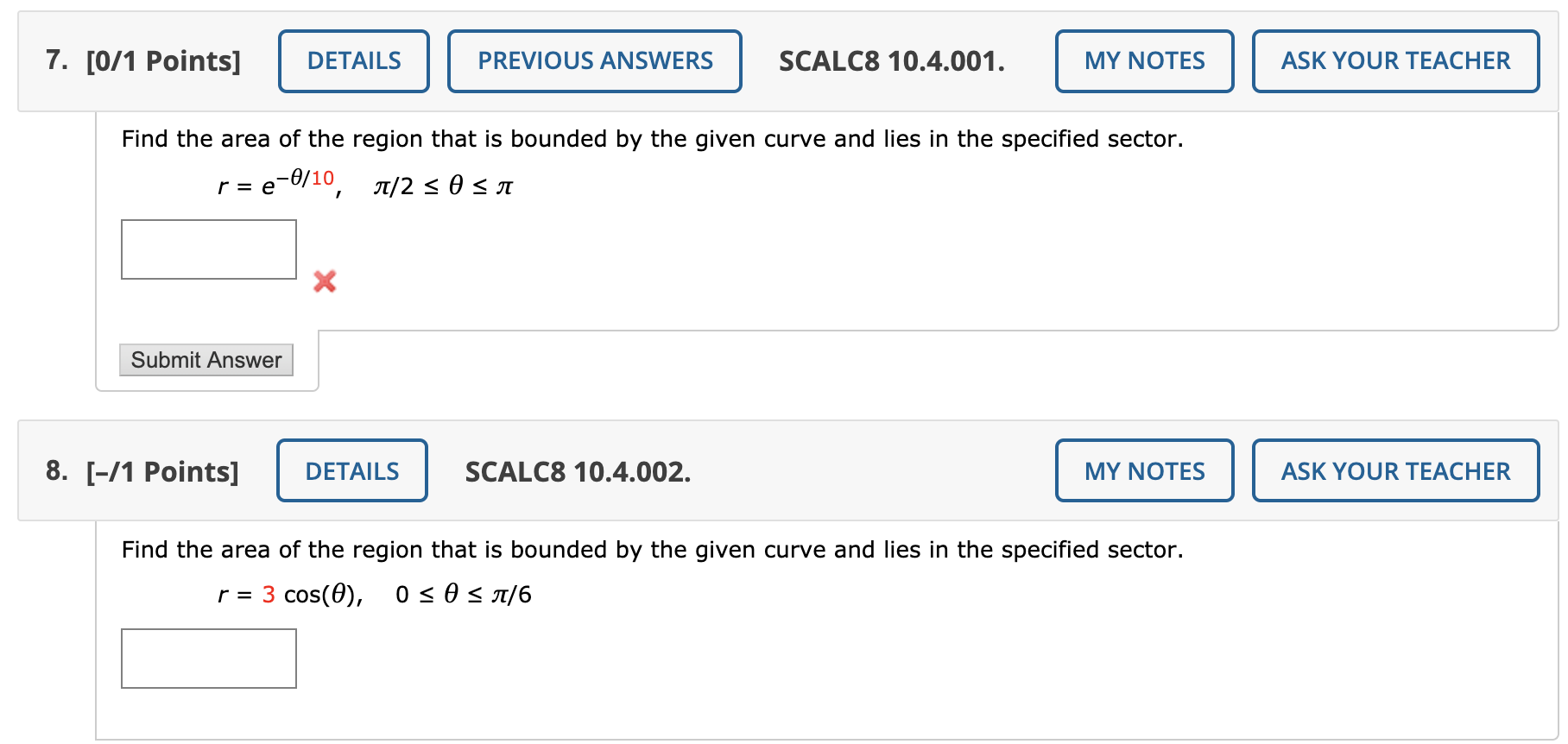The width and height of the screenshot is (1568, 744).
Task: Click the question 7 problem statement text
Action: (x=652, y=138)
